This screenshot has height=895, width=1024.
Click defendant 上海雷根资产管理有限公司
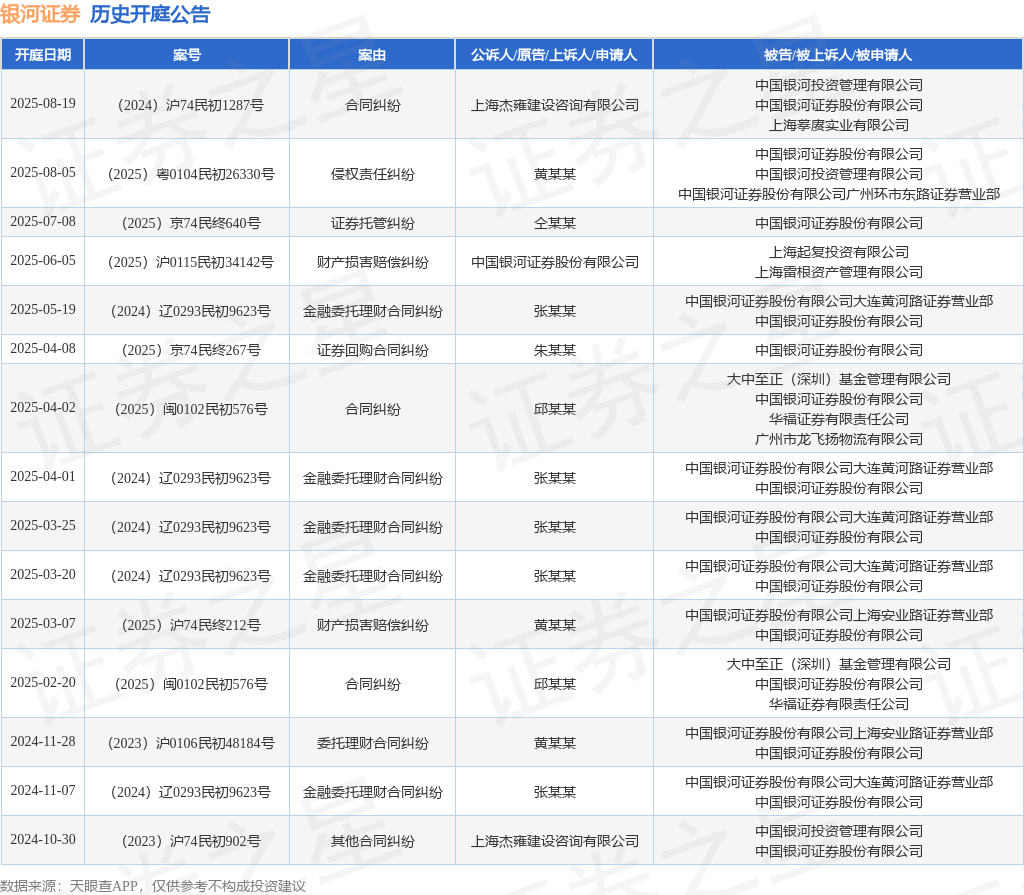click(839, 272)
